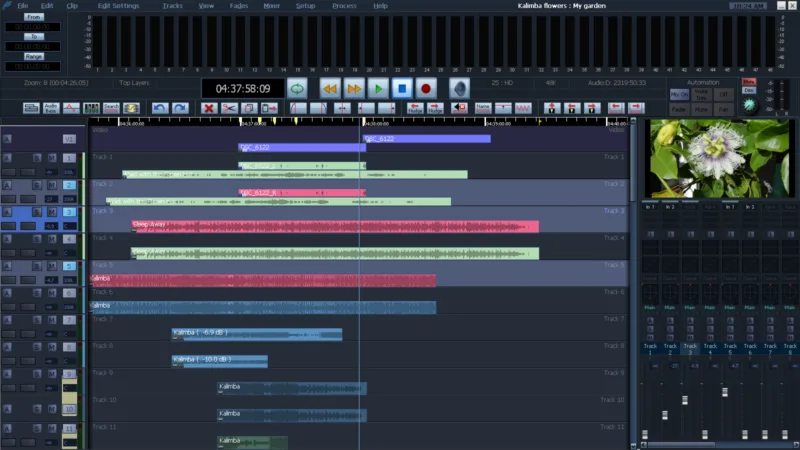Viewport: 800px width, 450px height.
Task: Click the Redo arrow icon
Action: (x=180, y=108)
